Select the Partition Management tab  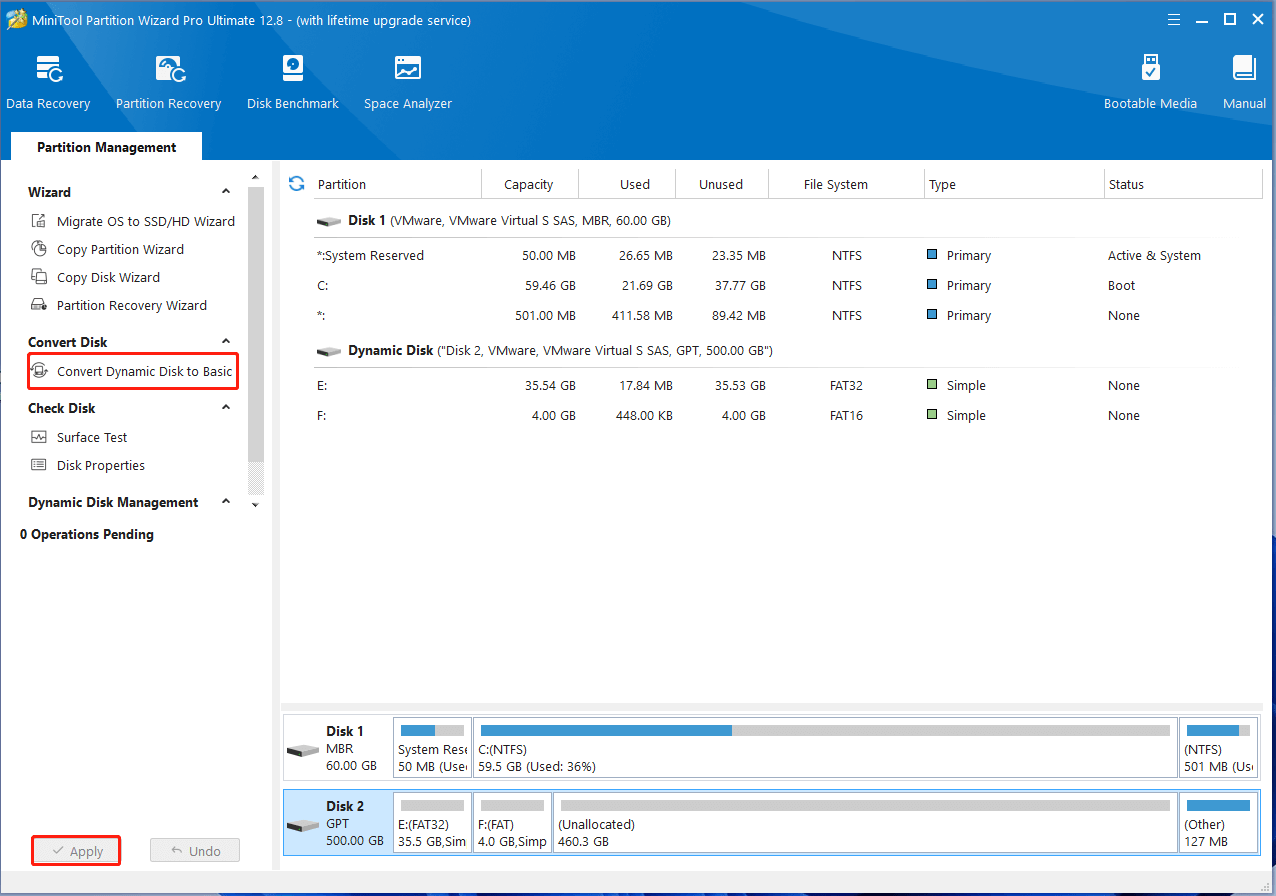tap(107, 147)
